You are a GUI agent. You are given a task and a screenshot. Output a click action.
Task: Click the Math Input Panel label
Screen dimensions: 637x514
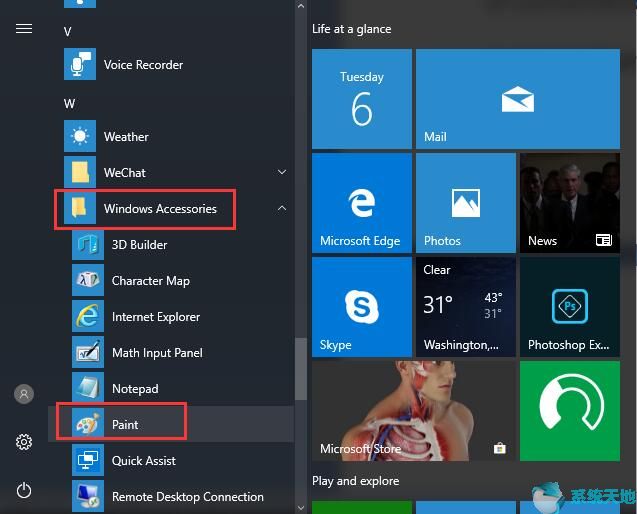coord(157,353)
